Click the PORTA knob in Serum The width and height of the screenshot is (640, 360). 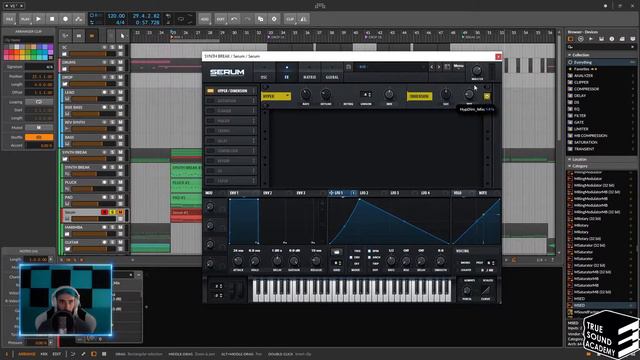pyautogui.click(x=467, y=291)
